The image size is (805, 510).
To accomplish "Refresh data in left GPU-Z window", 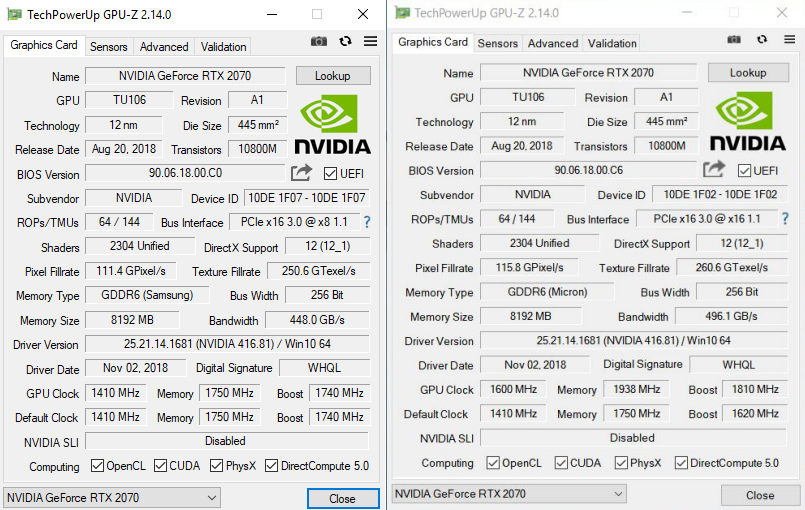I will click(x=346, y=41).
